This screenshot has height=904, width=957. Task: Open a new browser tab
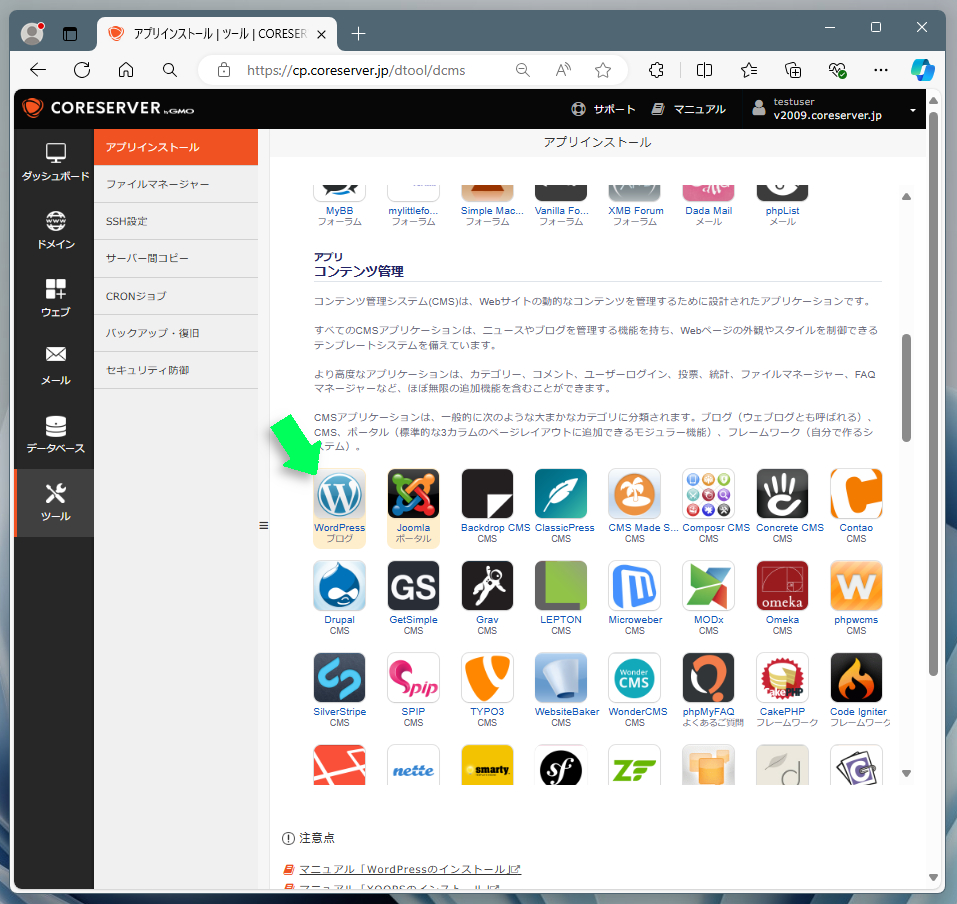[x=358, y=34]
